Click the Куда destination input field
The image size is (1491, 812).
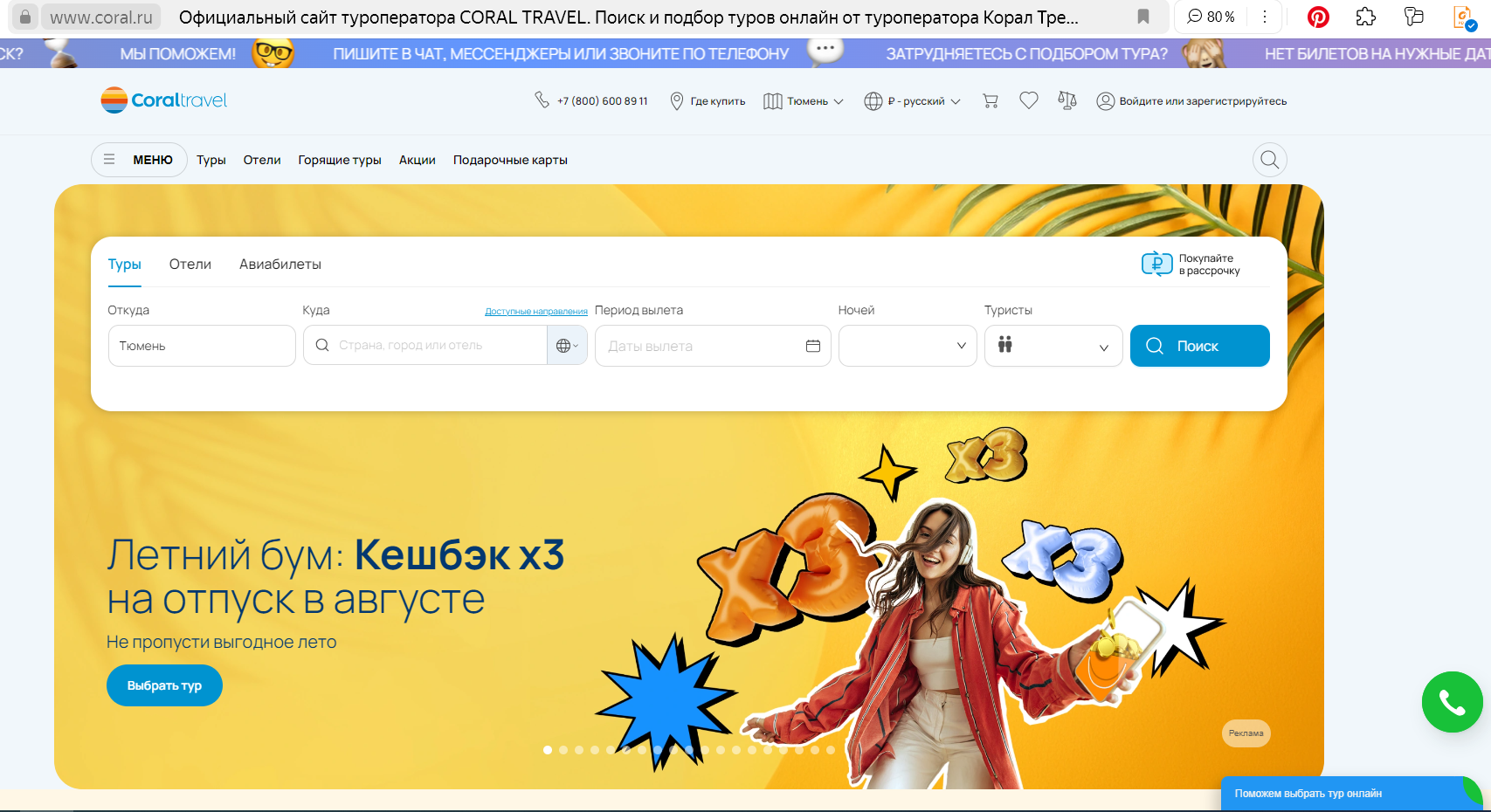(x=428, y=346)
